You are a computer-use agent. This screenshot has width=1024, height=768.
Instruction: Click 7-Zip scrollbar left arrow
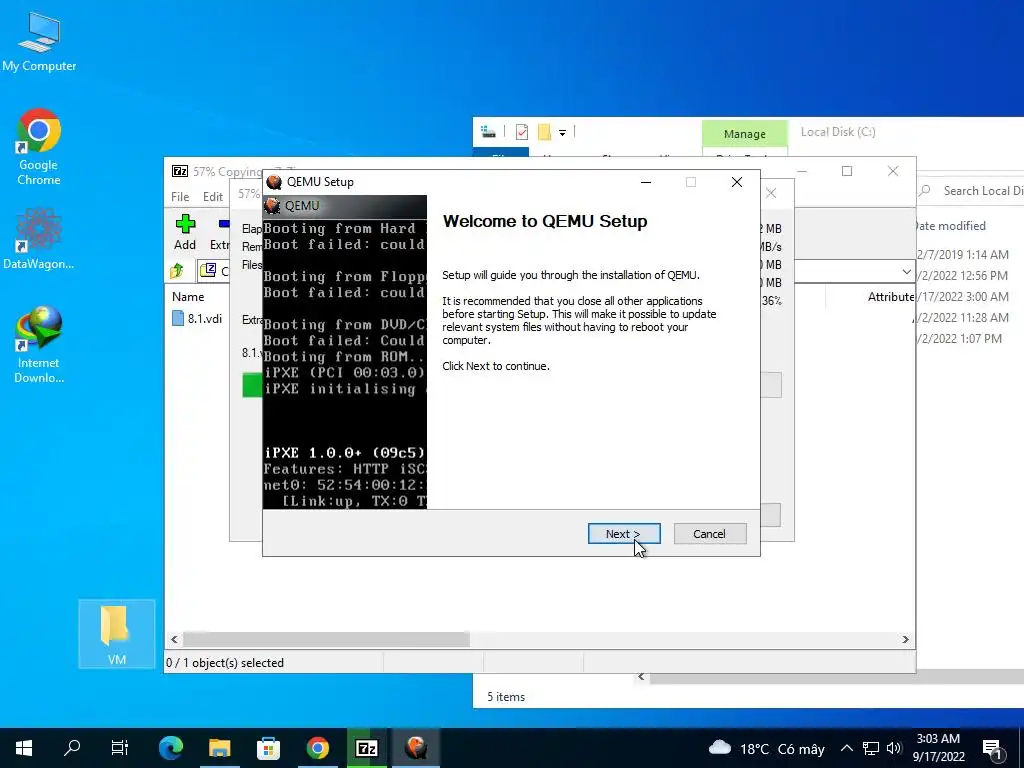[174, 639]
